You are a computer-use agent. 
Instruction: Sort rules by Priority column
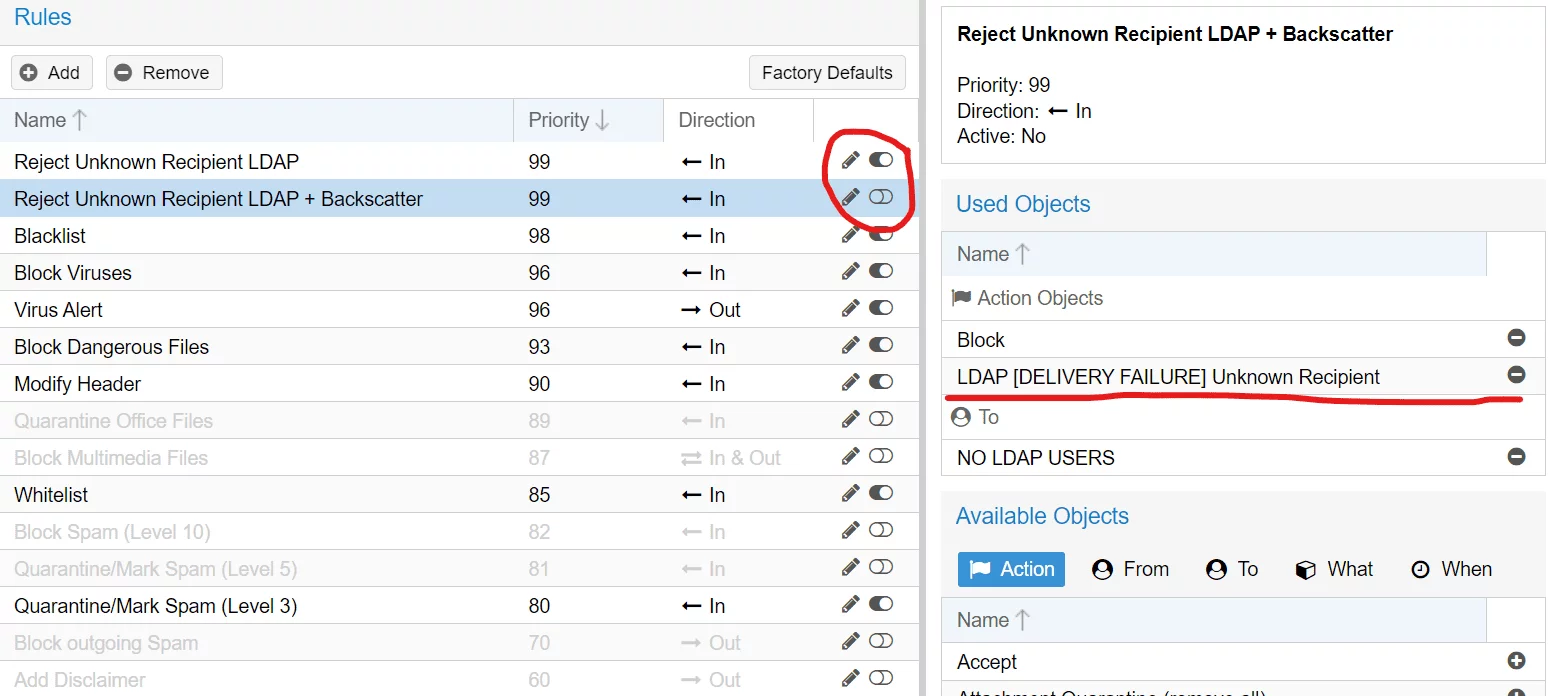[568, 120]
